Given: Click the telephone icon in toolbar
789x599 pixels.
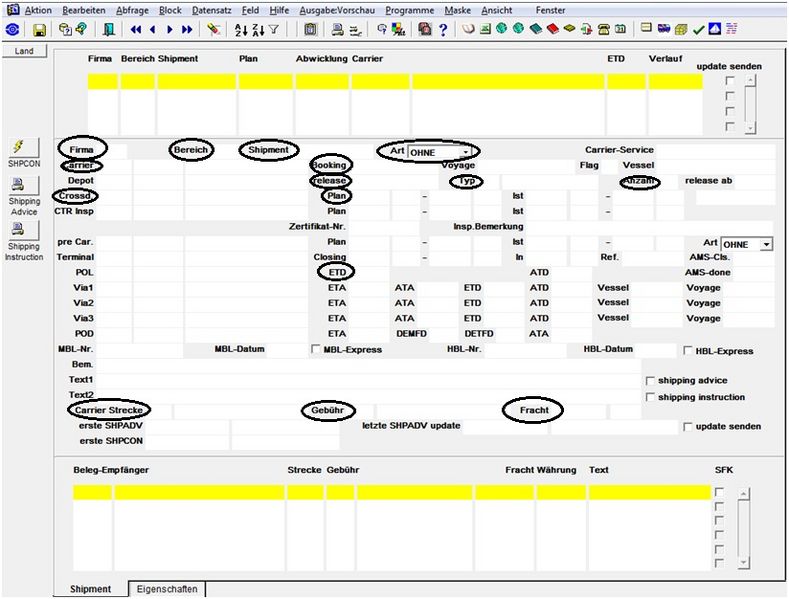Looking at the screenshot, I should point(603,29).
